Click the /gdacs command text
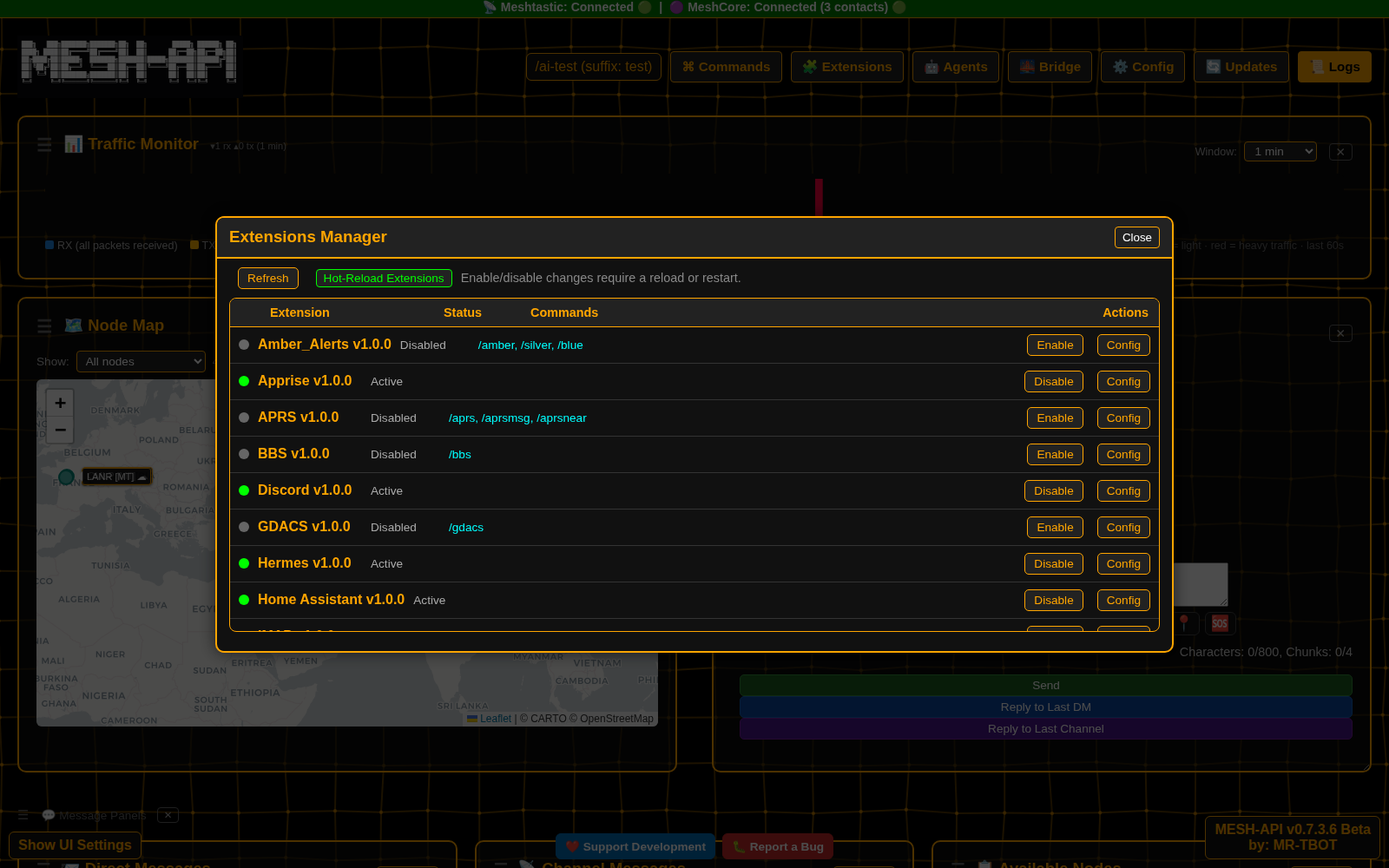Screen dimensions: 1389x868 466,527
